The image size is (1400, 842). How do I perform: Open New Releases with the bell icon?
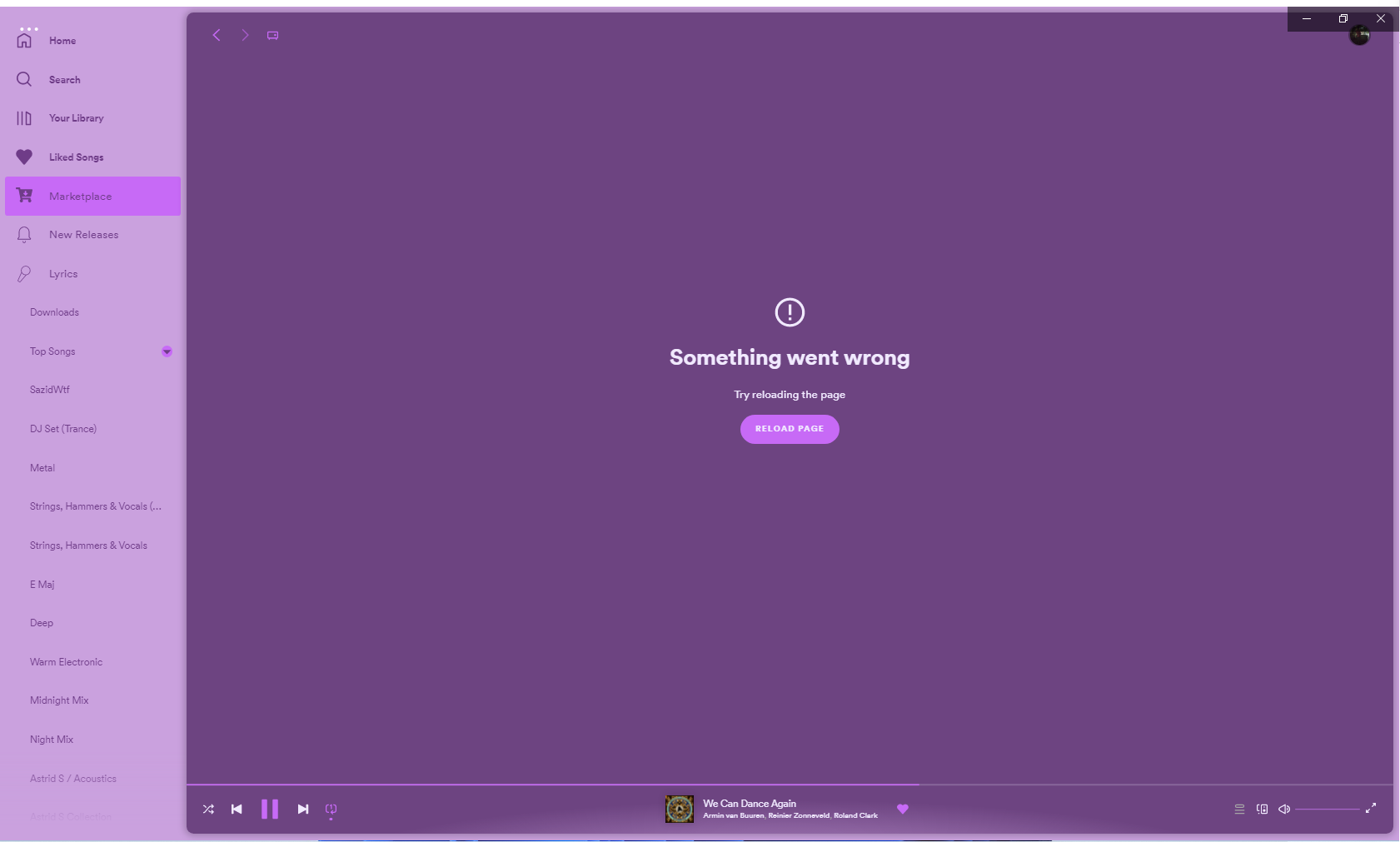click(24, 234)
